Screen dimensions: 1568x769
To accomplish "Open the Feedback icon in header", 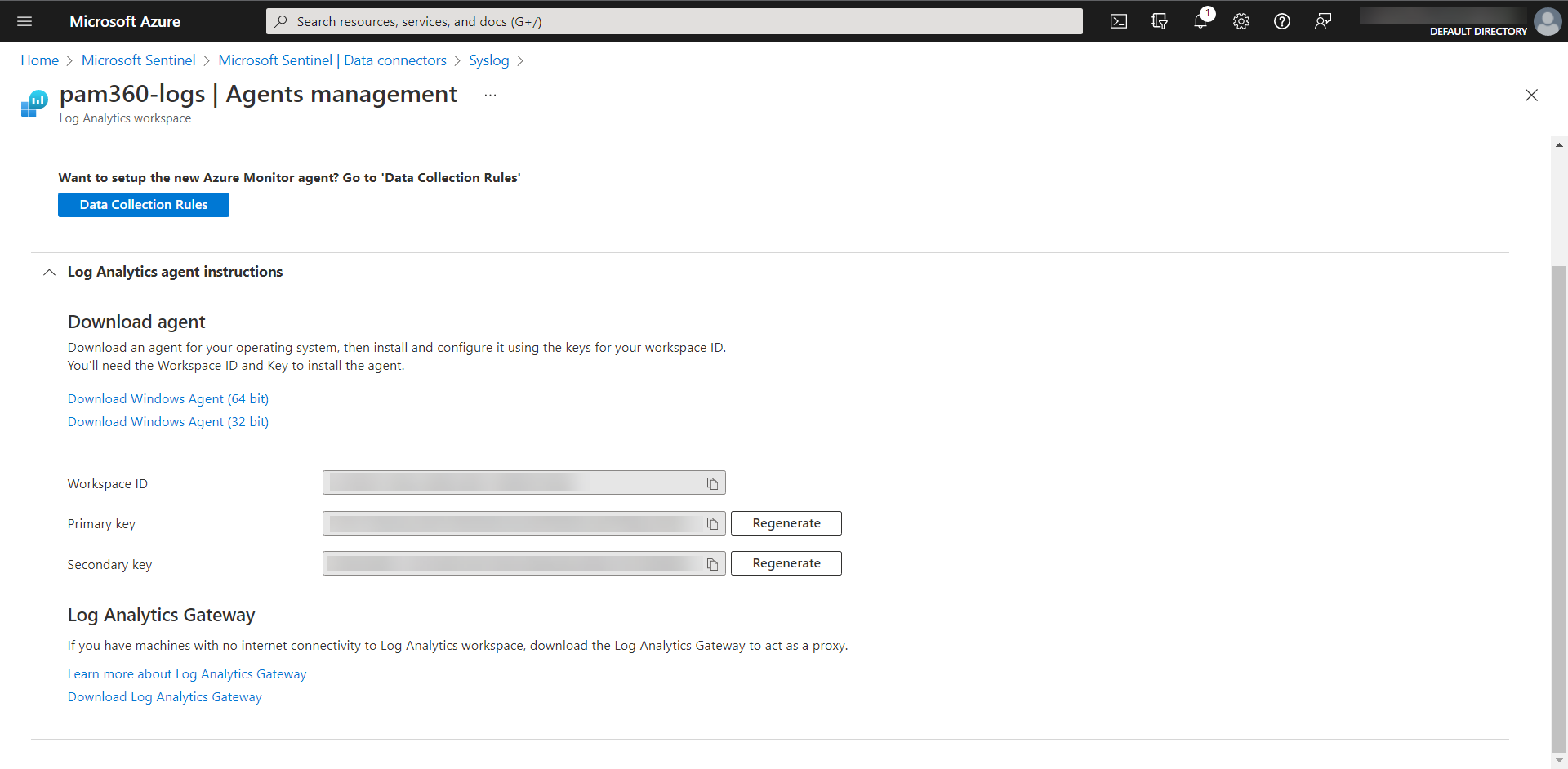I will pyautogui.click(x=1323, y=21).
